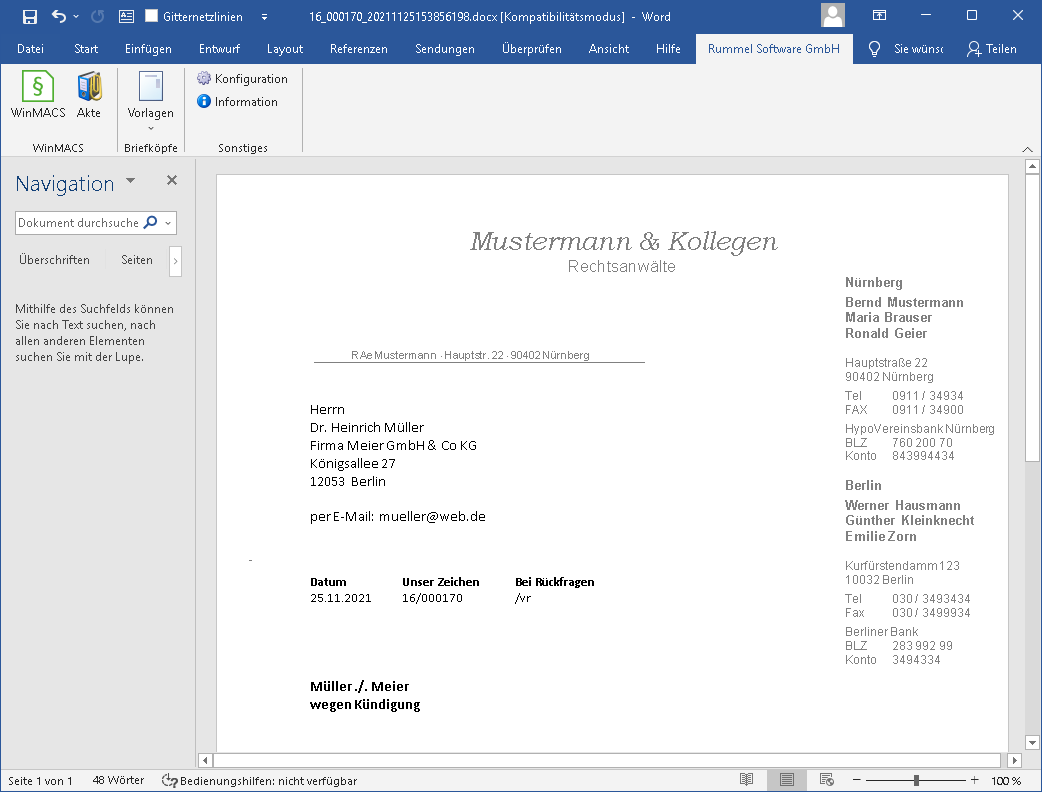Click the Mustermann & Kollegen letterhead
This screenshot has width=1043, height=792.
(x=623, y=242)
